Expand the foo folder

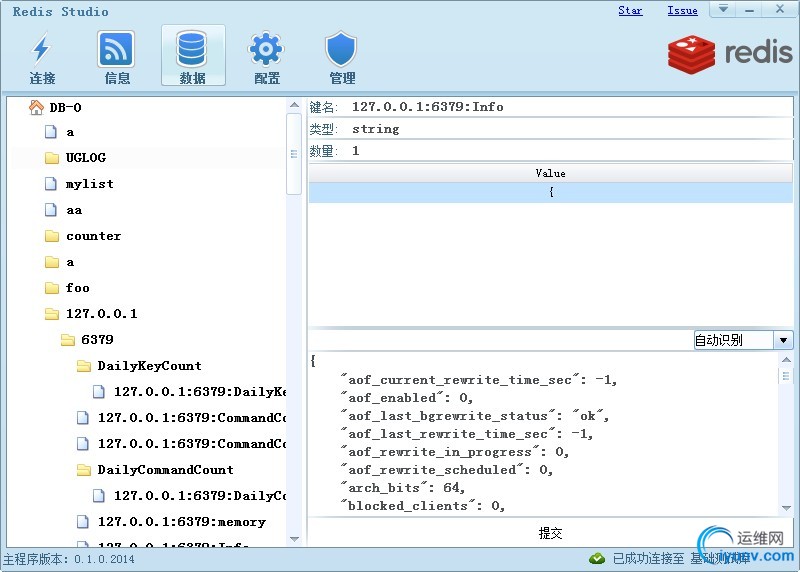(x=78, y=288)
